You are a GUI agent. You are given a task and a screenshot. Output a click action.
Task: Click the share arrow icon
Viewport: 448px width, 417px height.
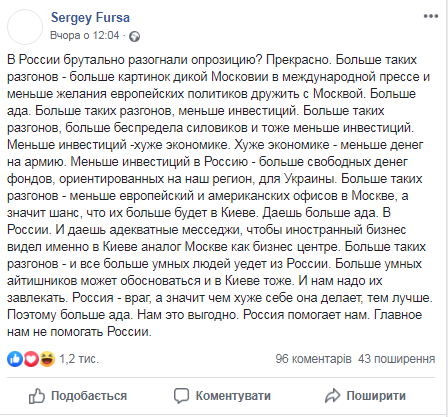(332, 396)
